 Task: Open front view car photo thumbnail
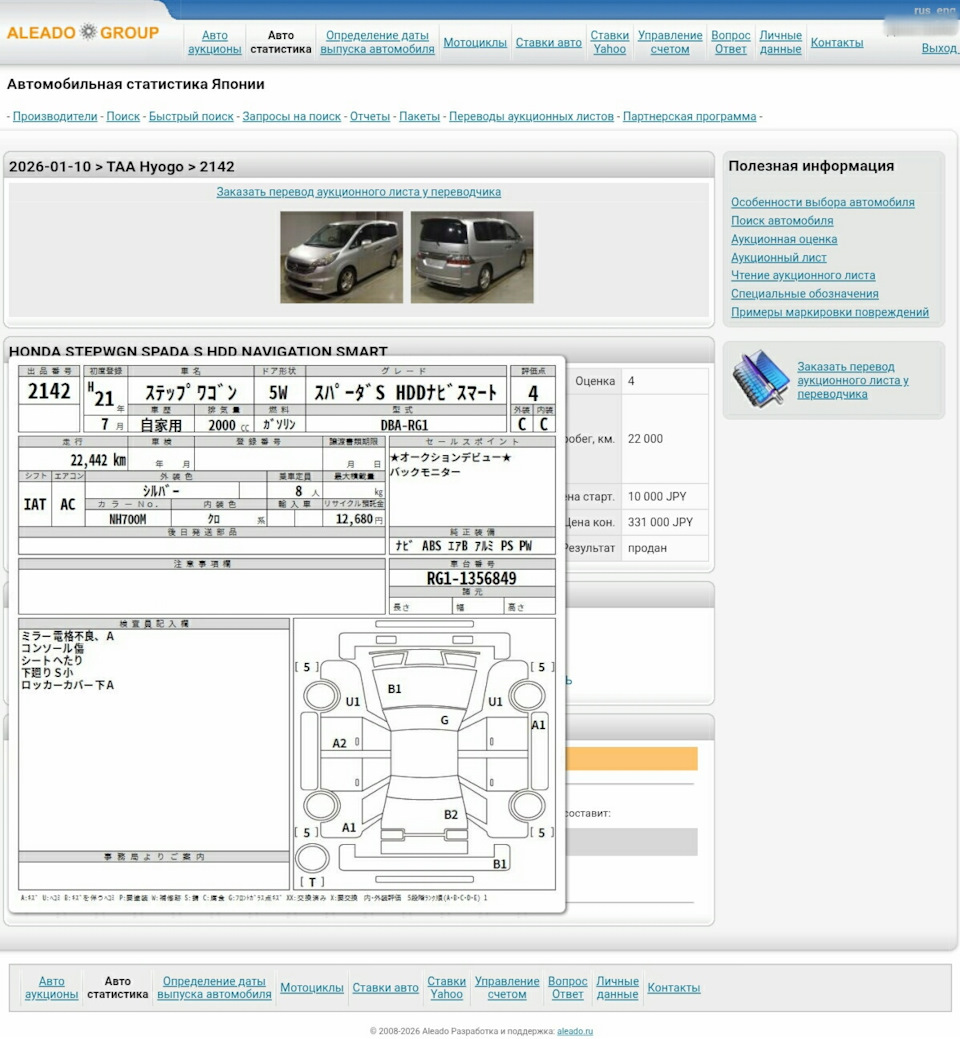coord(341,257)
